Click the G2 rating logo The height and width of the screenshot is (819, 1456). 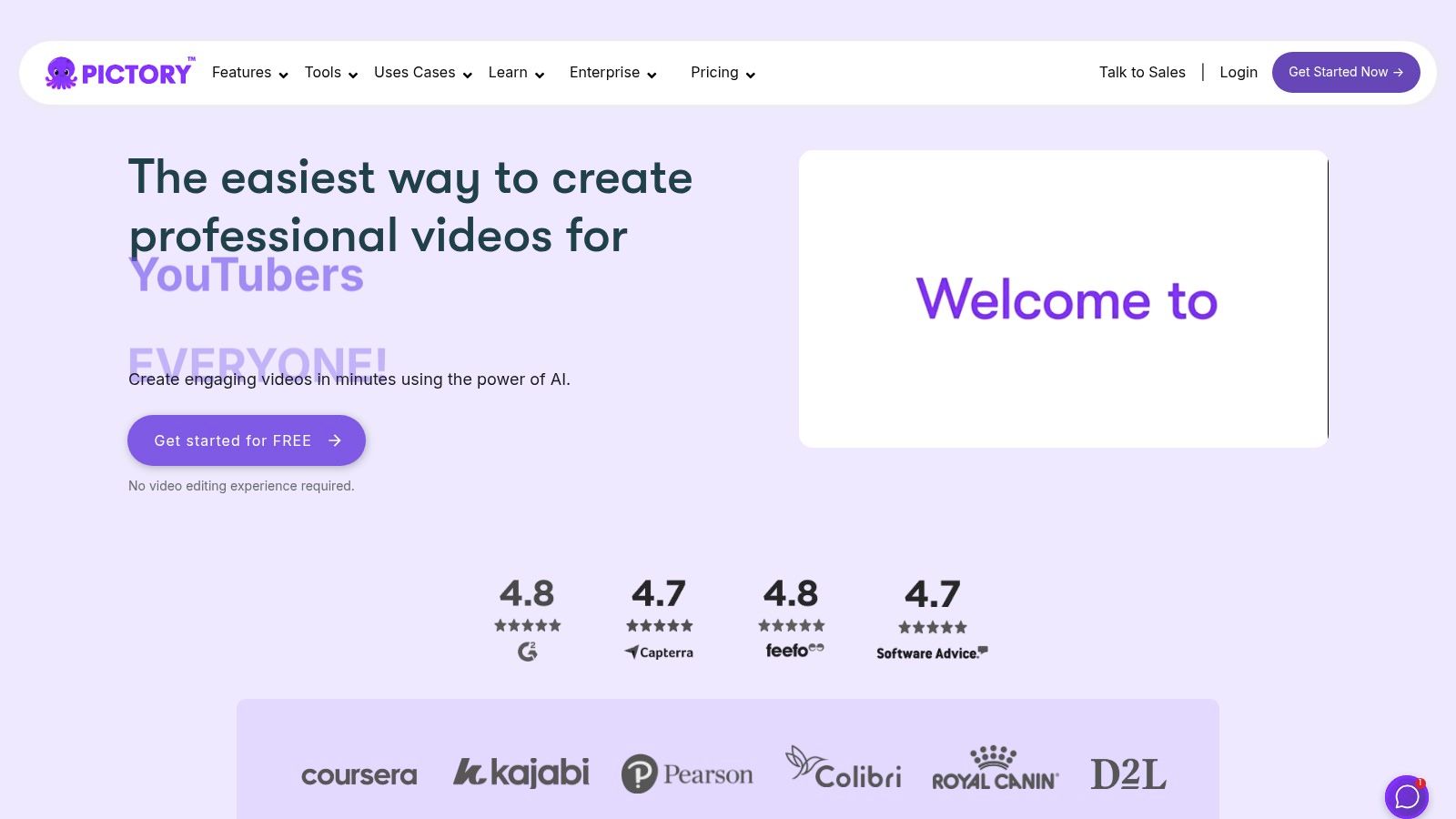click(x=528, y=652)
